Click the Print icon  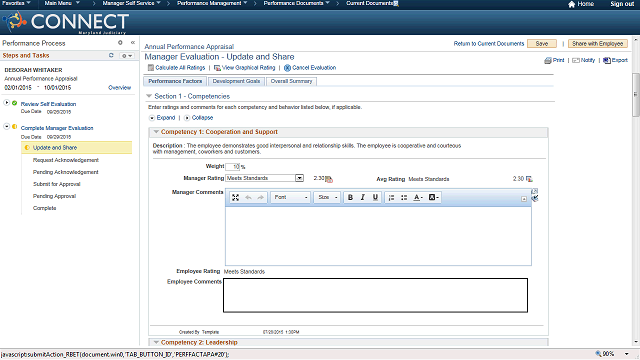point(547,60)
